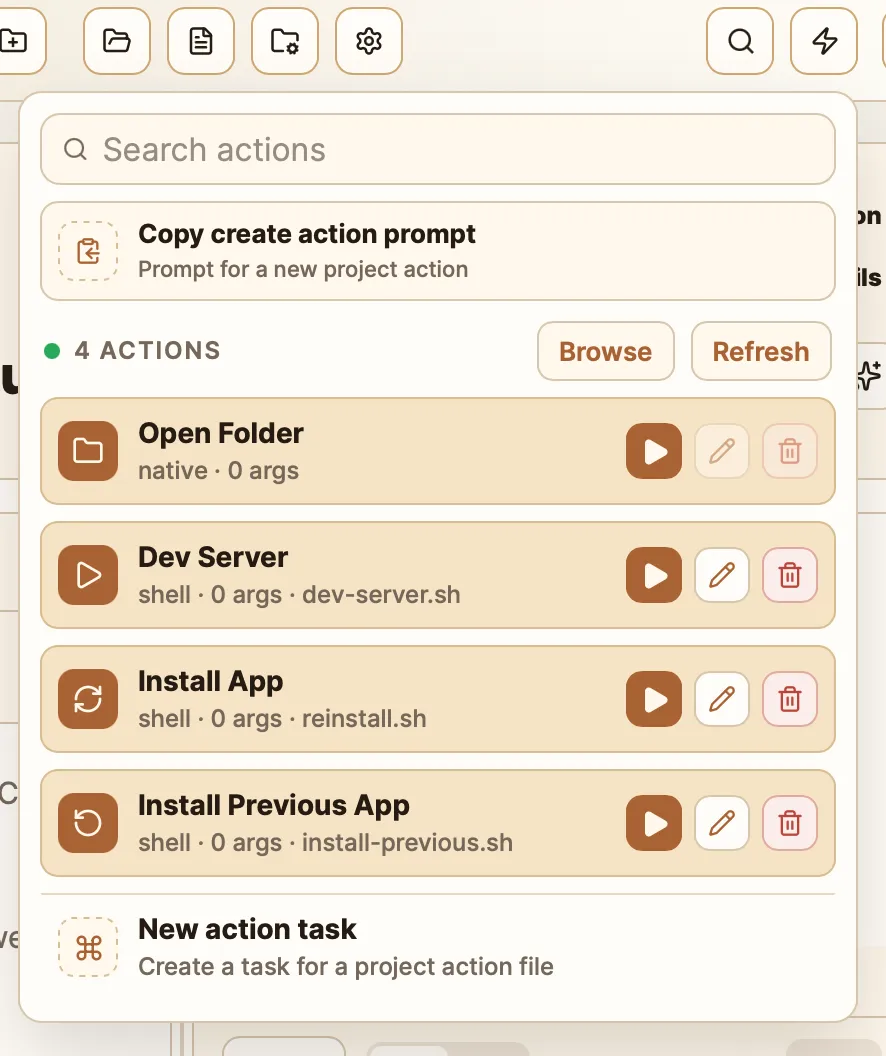886x1056 pixels.
Task: Delete the Install Previous App action
Action: click(x=790, y=823)
